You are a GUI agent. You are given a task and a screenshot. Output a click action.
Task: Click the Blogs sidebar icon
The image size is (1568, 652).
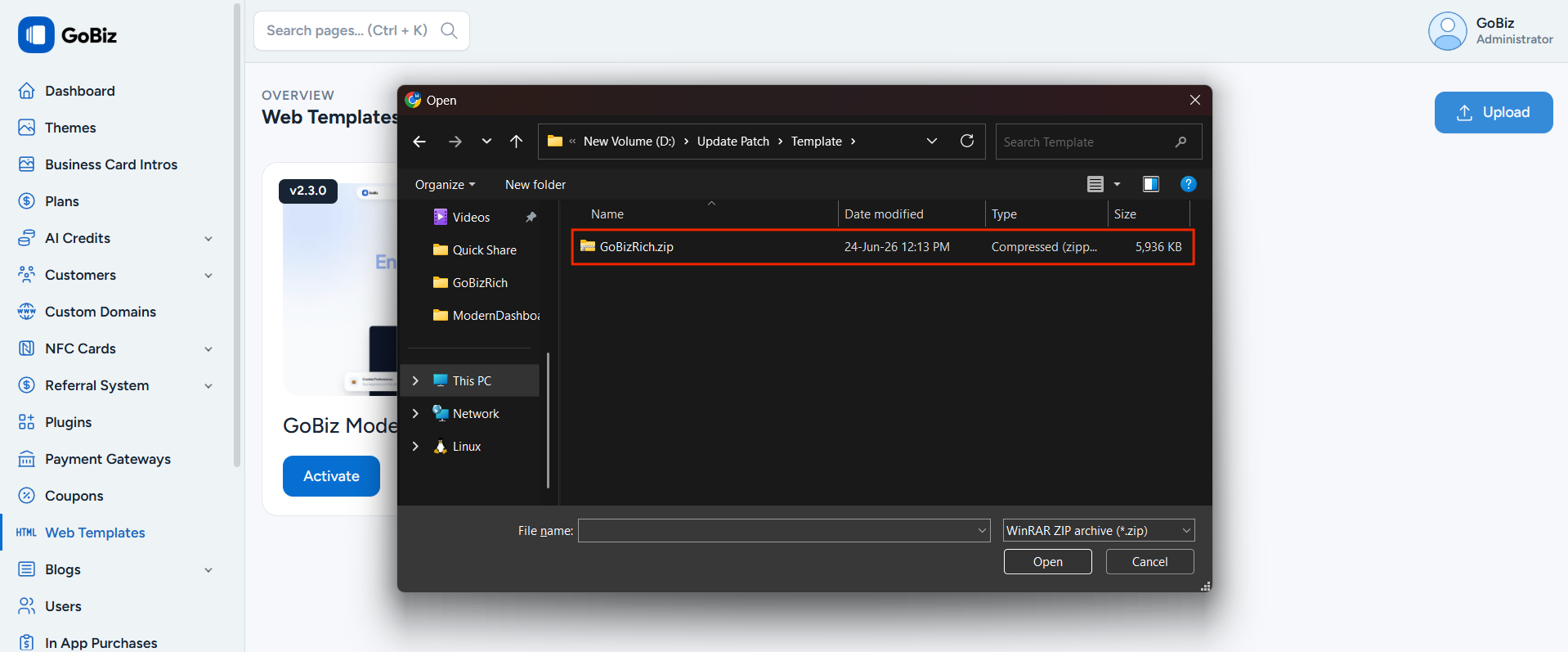[x=27, y=569]
